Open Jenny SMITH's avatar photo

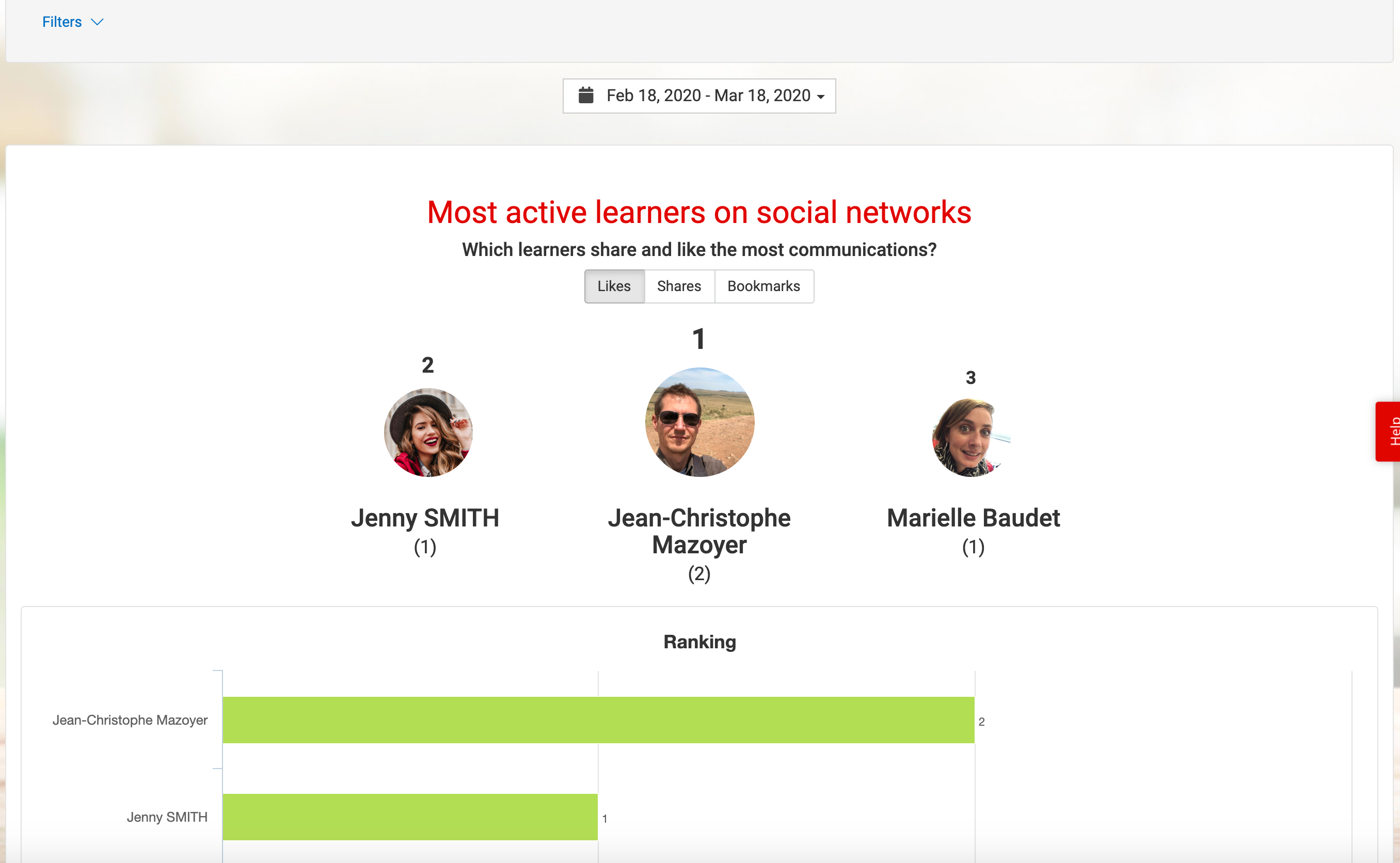[x=428, y=433]
